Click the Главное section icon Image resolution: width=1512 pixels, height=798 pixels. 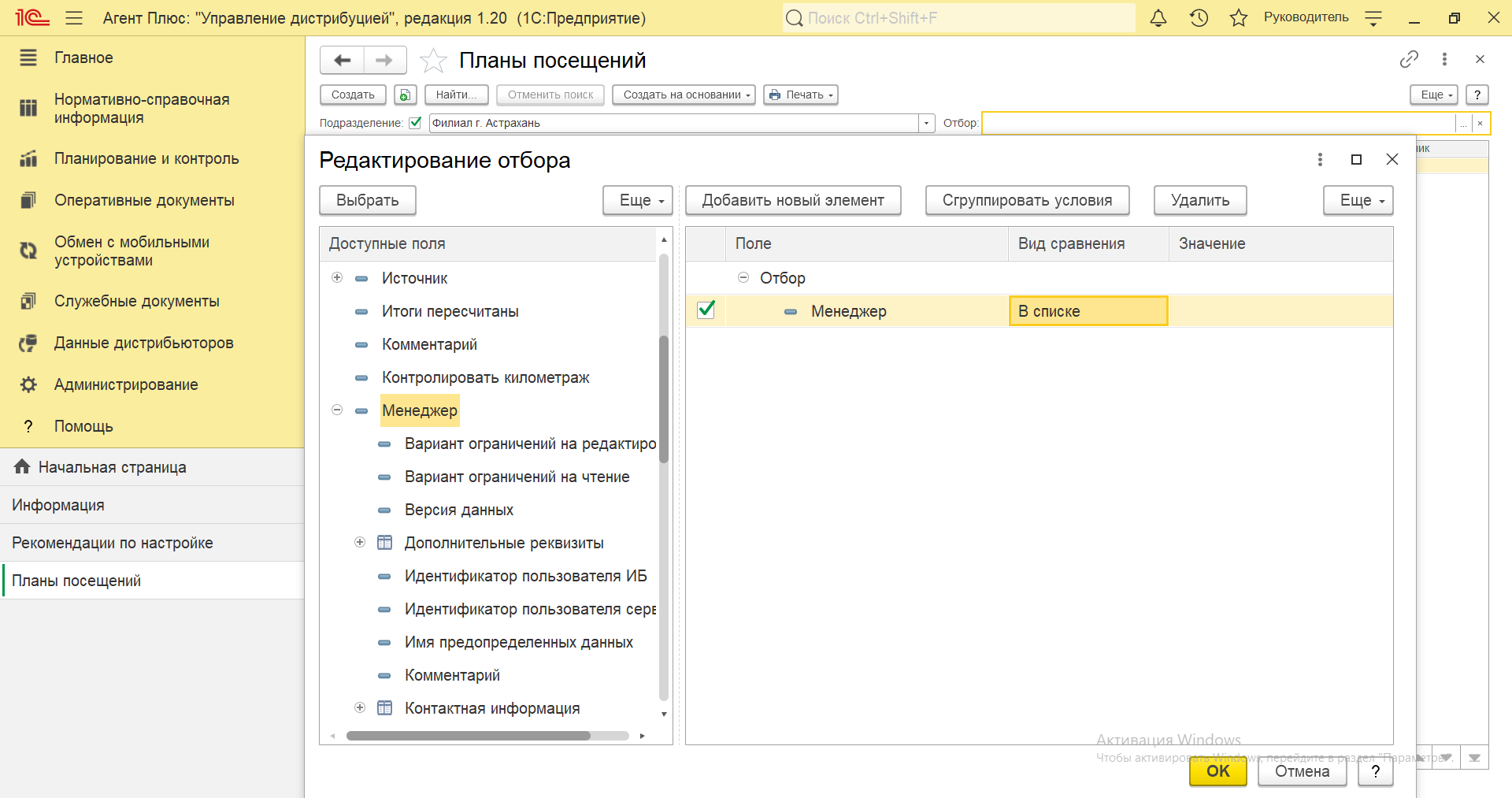click(28, 58)
